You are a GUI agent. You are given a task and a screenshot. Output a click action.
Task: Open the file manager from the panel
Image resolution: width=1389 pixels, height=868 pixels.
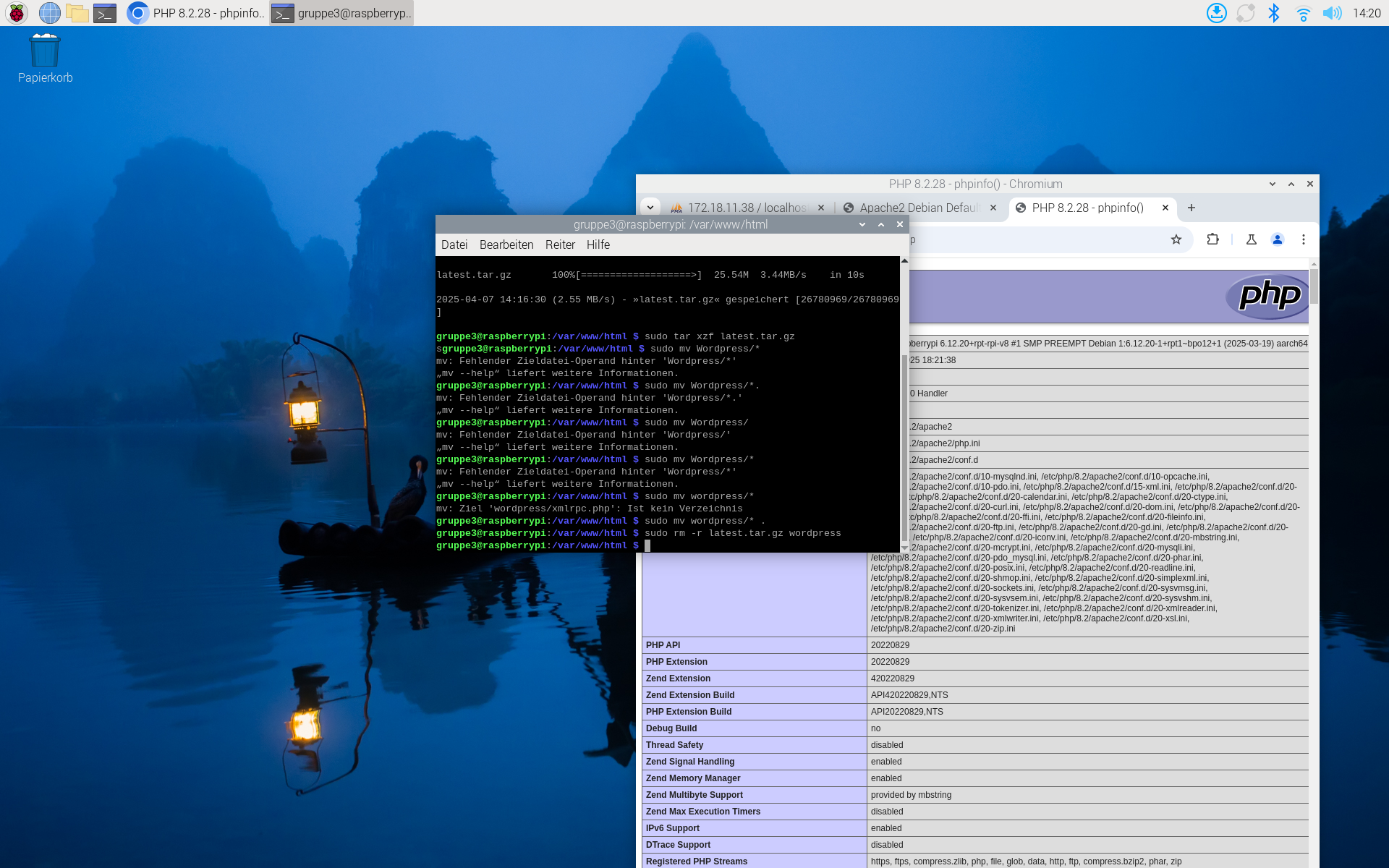point(77,13)
